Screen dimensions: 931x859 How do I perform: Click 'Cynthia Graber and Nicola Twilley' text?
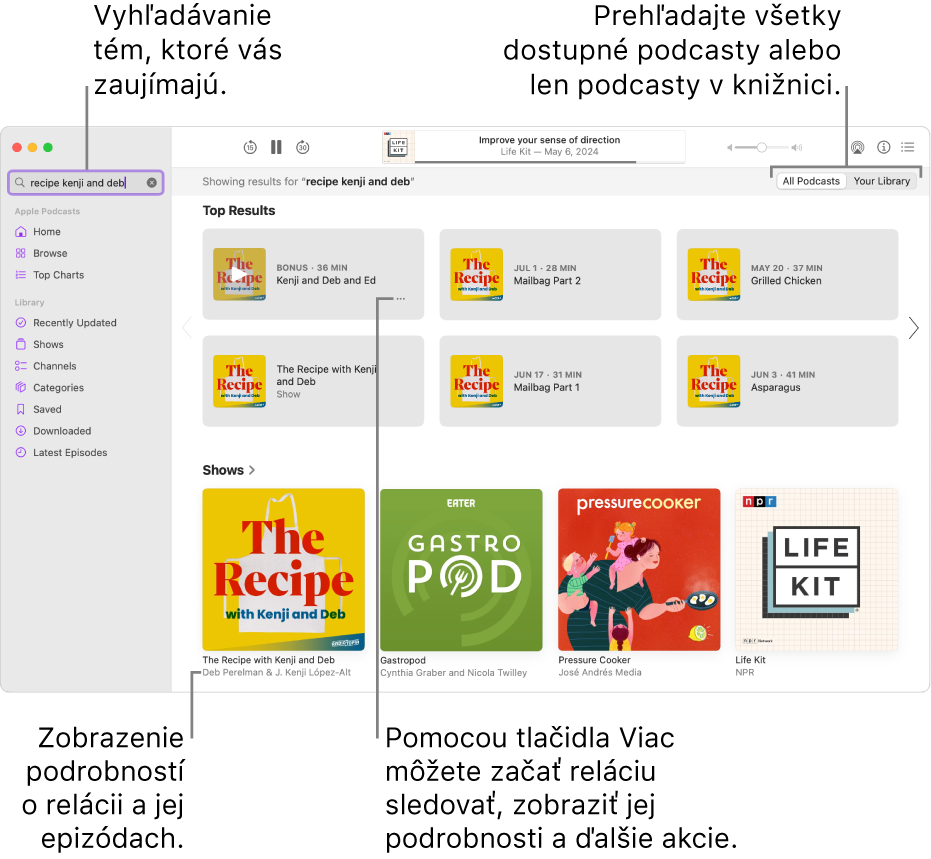[454, 673]
